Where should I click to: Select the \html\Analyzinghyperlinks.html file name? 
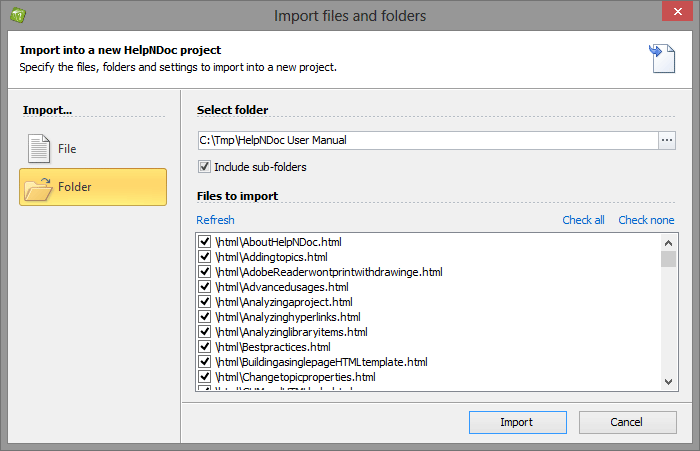[288, 317]
